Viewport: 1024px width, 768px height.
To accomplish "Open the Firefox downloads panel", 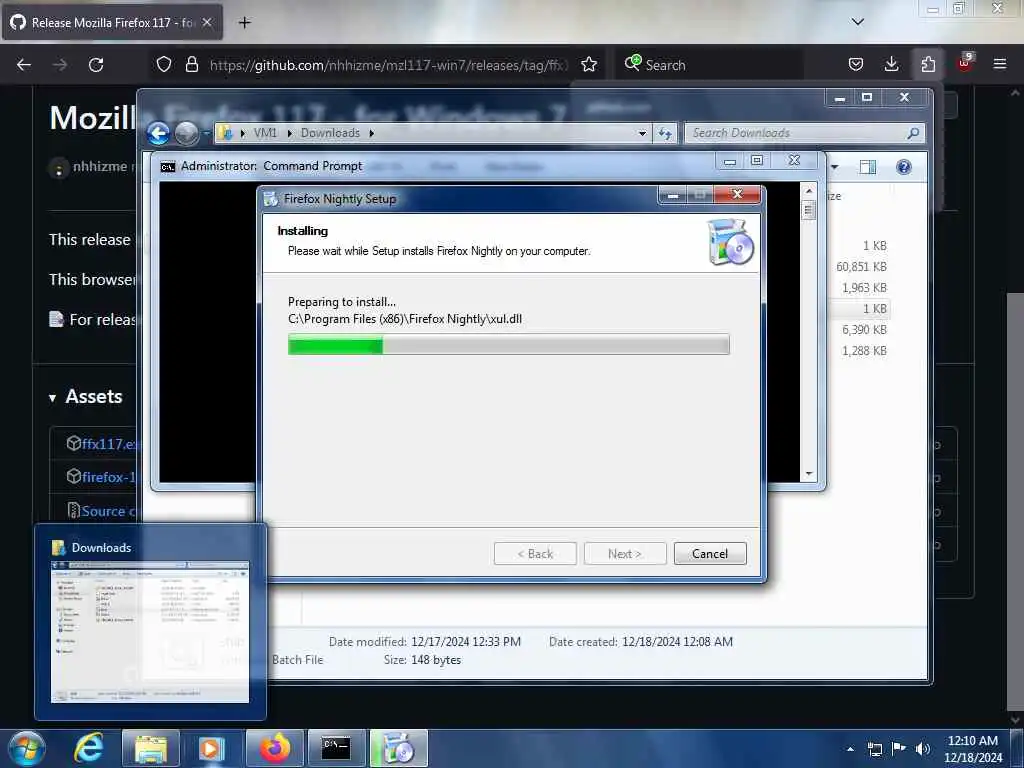I will click(x=891, y=65).
